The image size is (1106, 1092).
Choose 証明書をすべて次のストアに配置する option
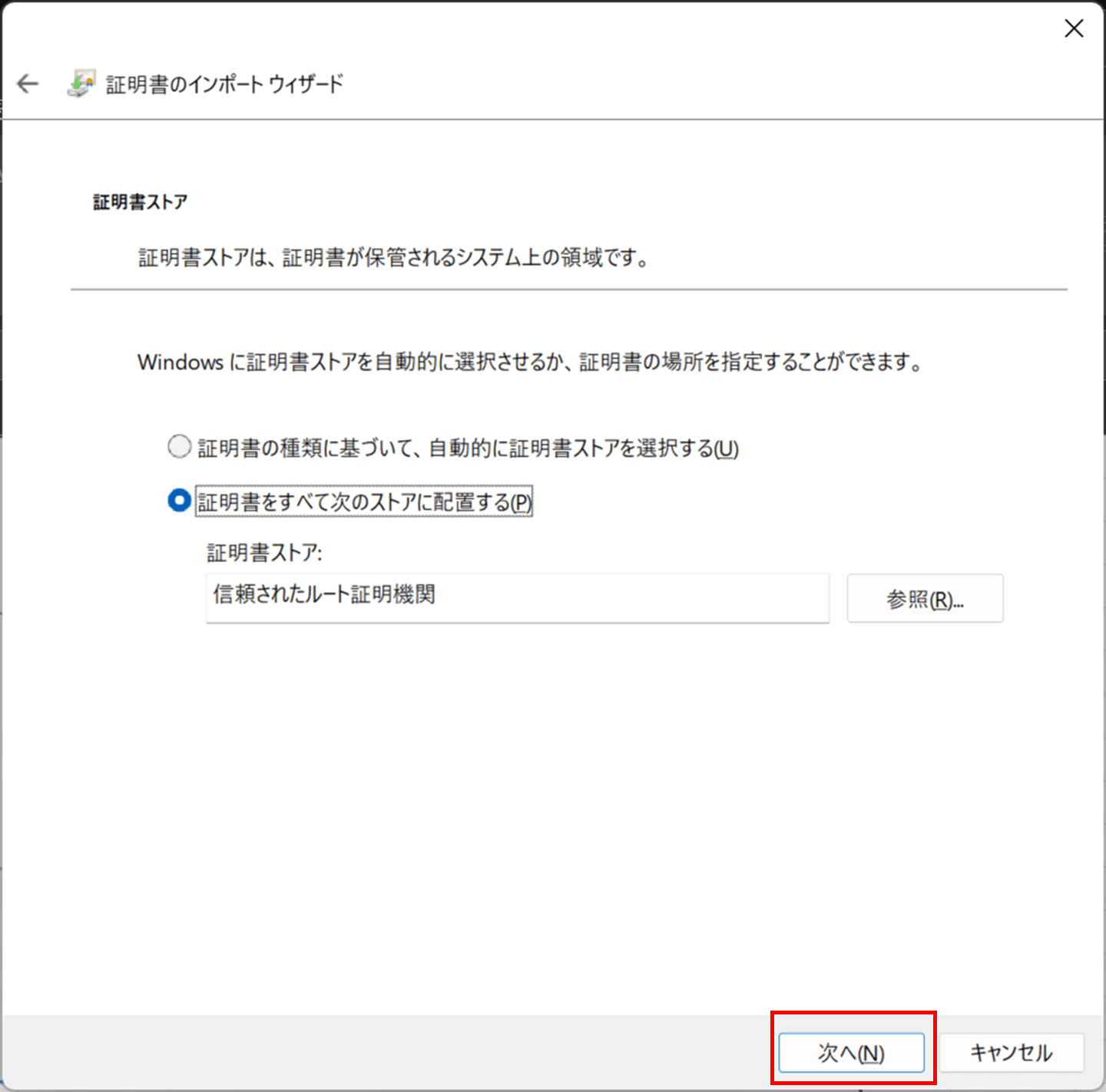coord(361,501)
